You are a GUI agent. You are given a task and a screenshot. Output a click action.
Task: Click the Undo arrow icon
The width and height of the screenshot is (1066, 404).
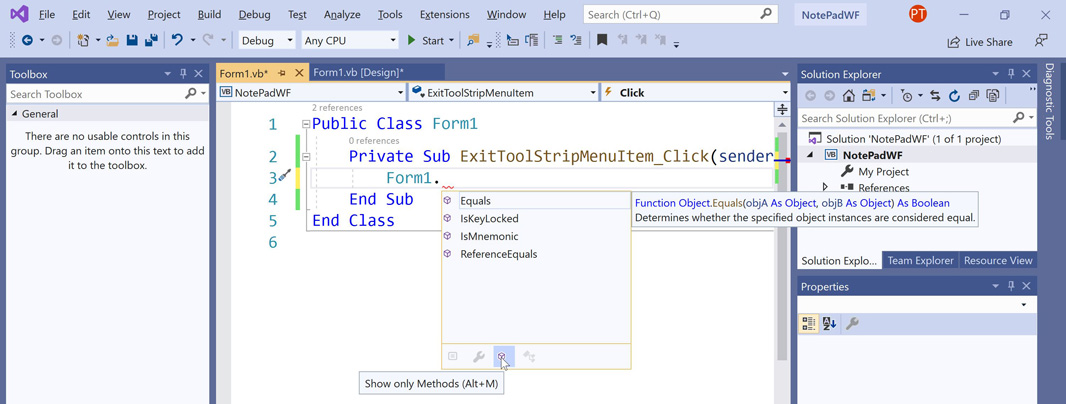177,41
